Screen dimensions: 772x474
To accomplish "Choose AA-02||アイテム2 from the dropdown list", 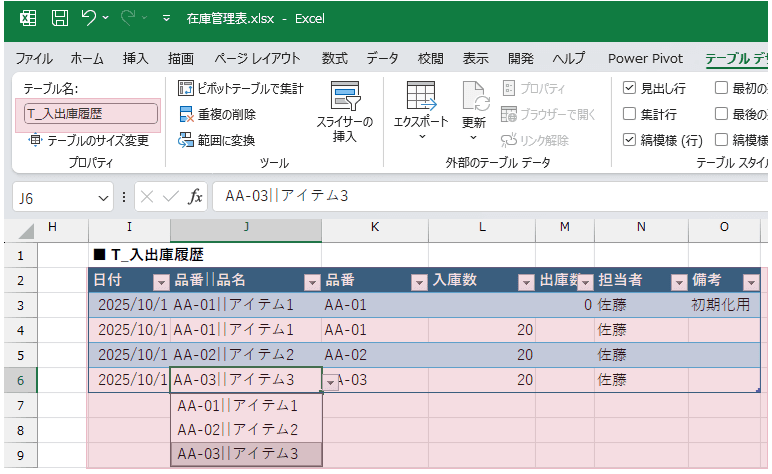I will click(x=247, y=430).
